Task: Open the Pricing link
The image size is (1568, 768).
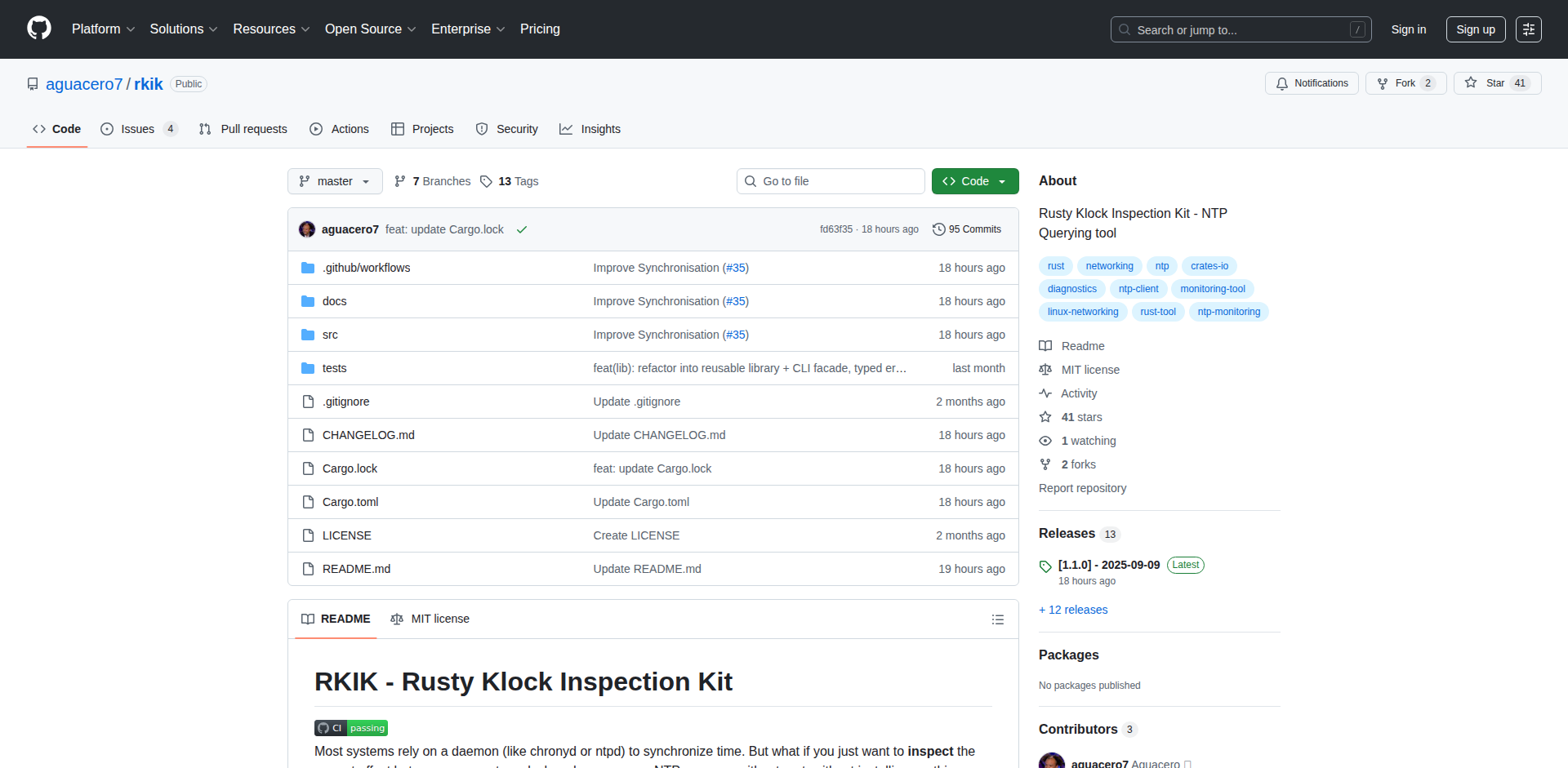Action: (540, 29)
